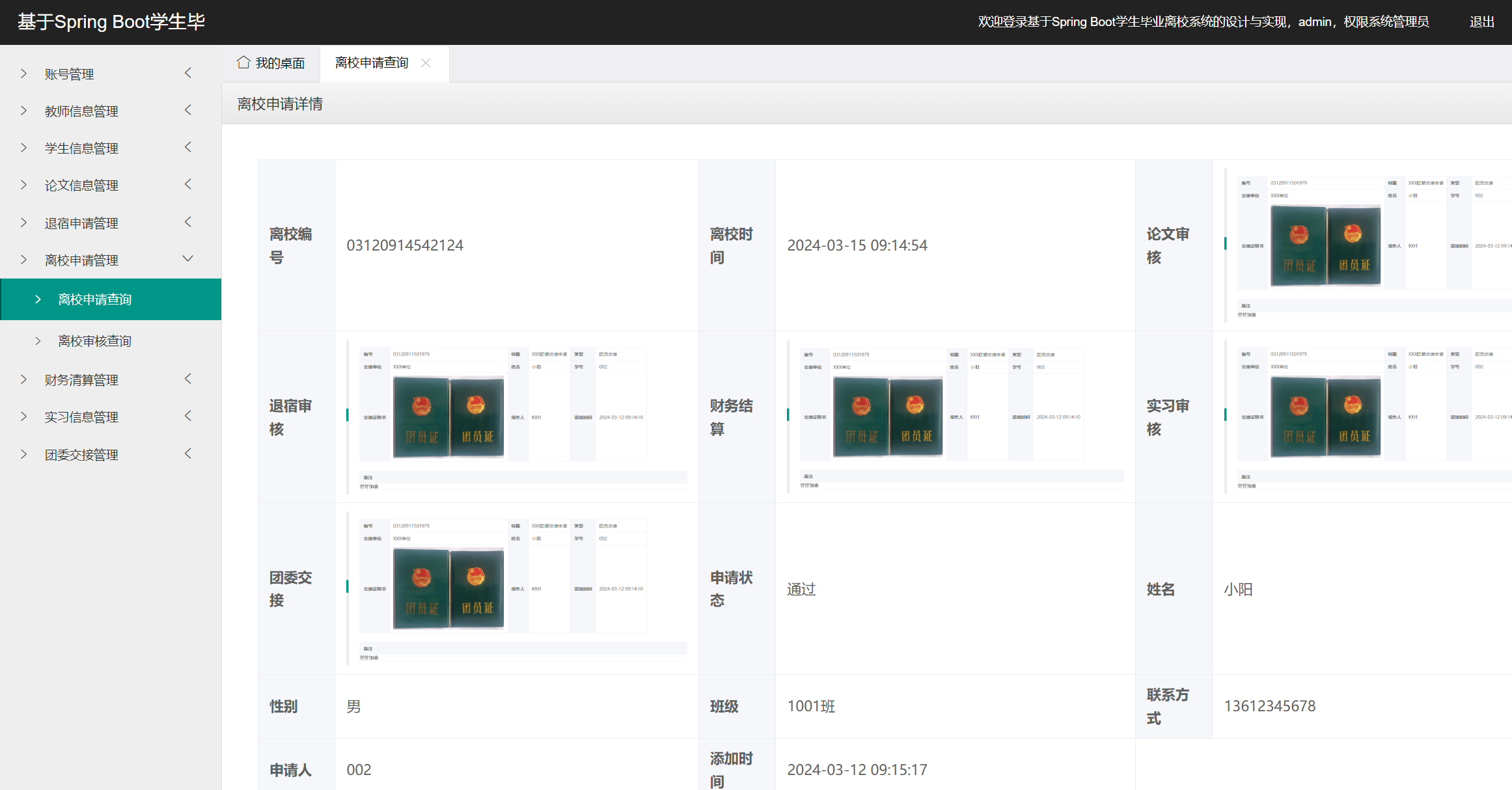
Task: Select the 离校申请查询 tab
Action: [372, 63]
